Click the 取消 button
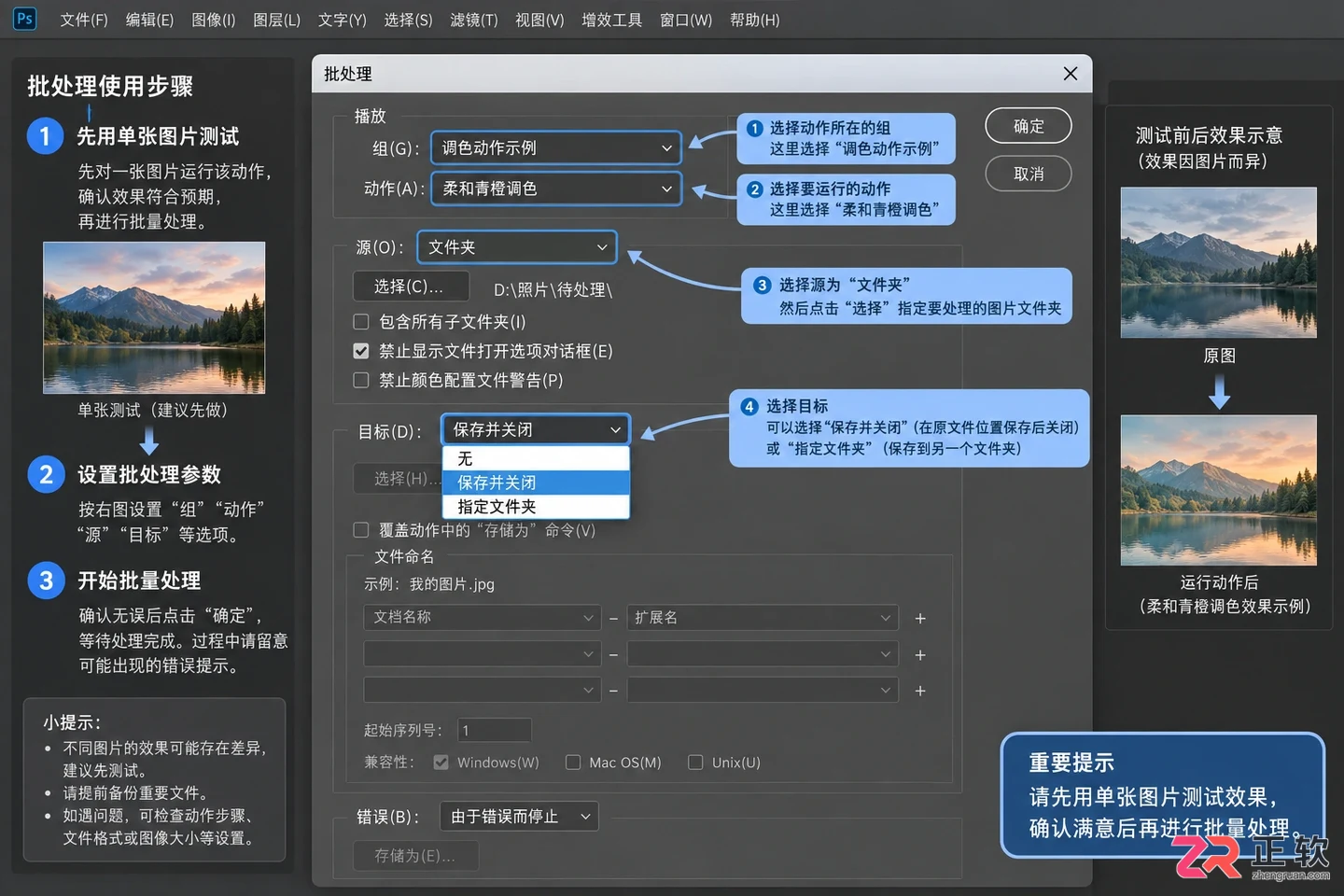This screenshot has height=896, width=1344. coord(1029,174)
